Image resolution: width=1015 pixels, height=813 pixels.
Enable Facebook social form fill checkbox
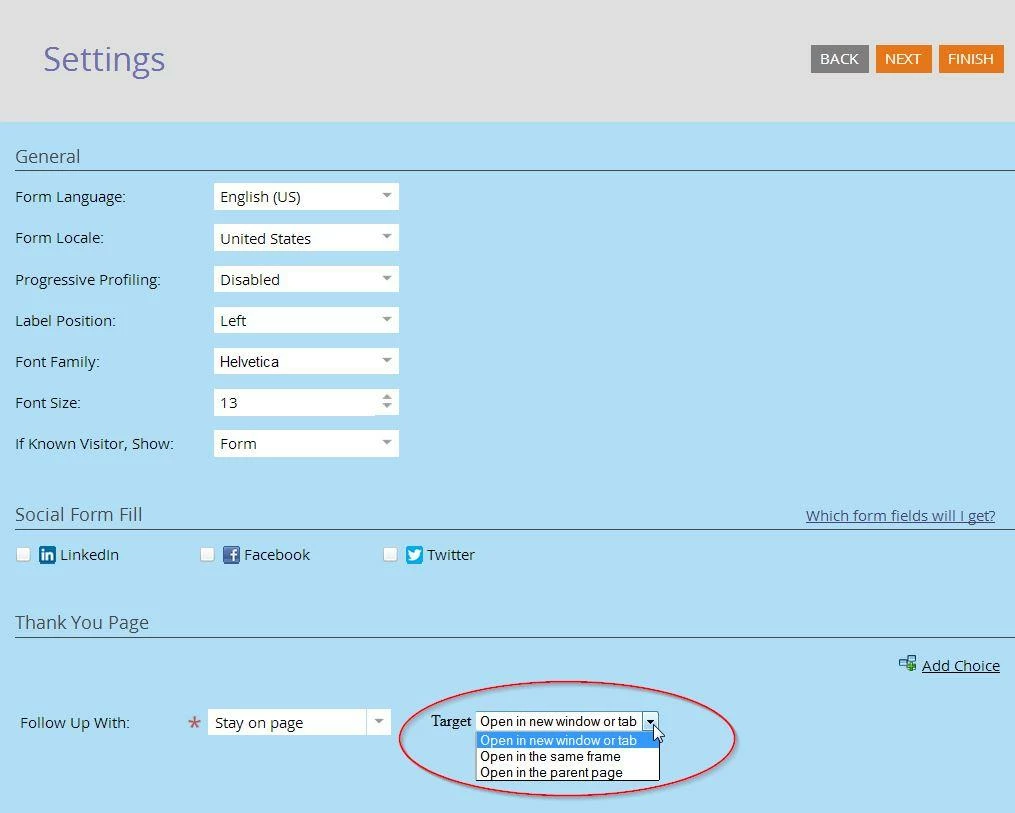pyautogui.click(x=207, y=555)
